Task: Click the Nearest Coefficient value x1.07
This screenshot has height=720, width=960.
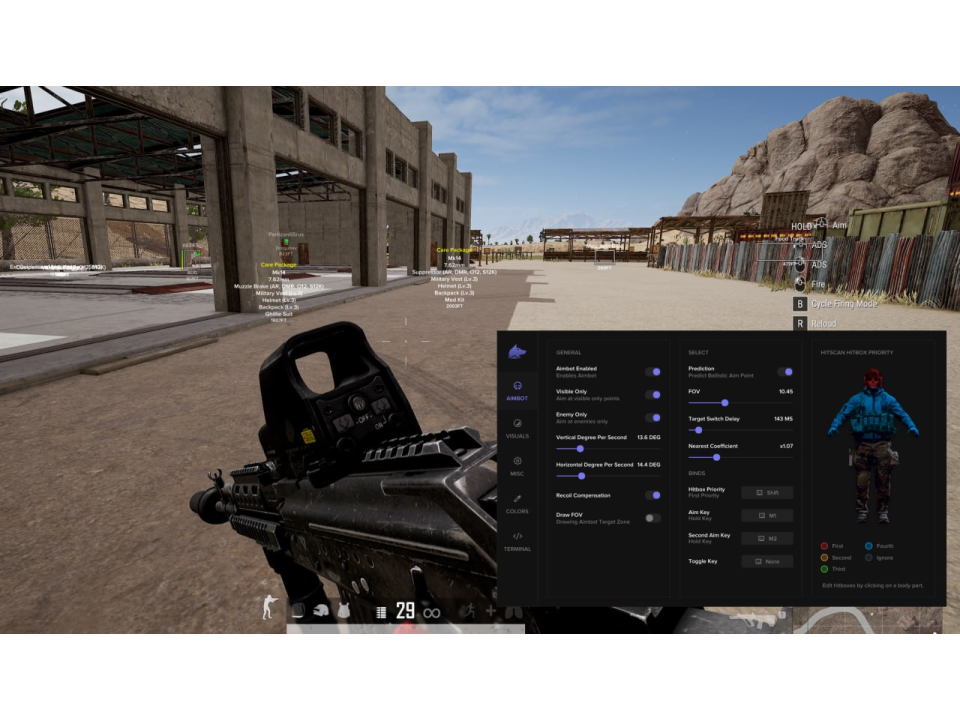Action: [x=786, y=446]
